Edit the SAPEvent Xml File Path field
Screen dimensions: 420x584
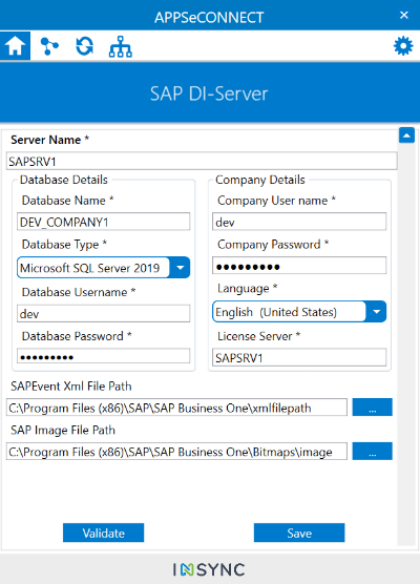point(176,407)
